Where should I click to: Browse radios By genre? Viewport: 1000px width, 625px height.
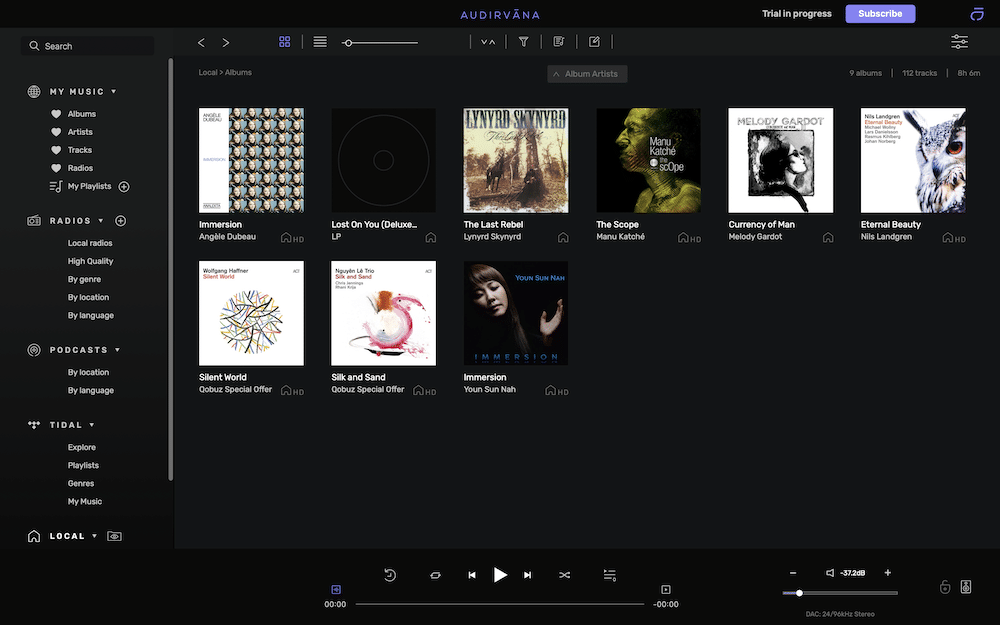(x=84, y=279)
